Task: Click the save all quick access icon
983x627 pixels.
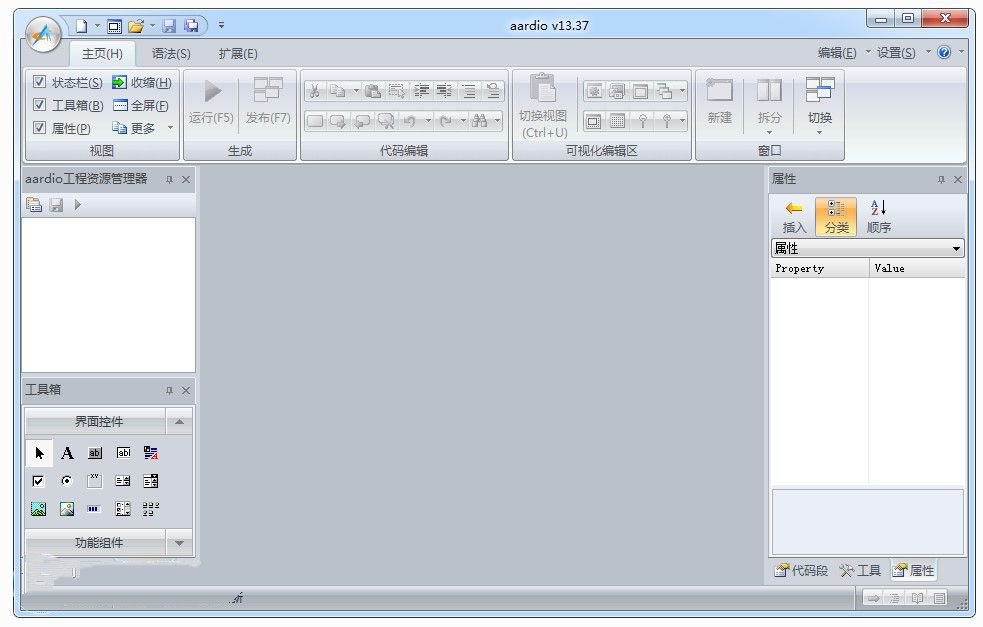Action: (191, 26)
